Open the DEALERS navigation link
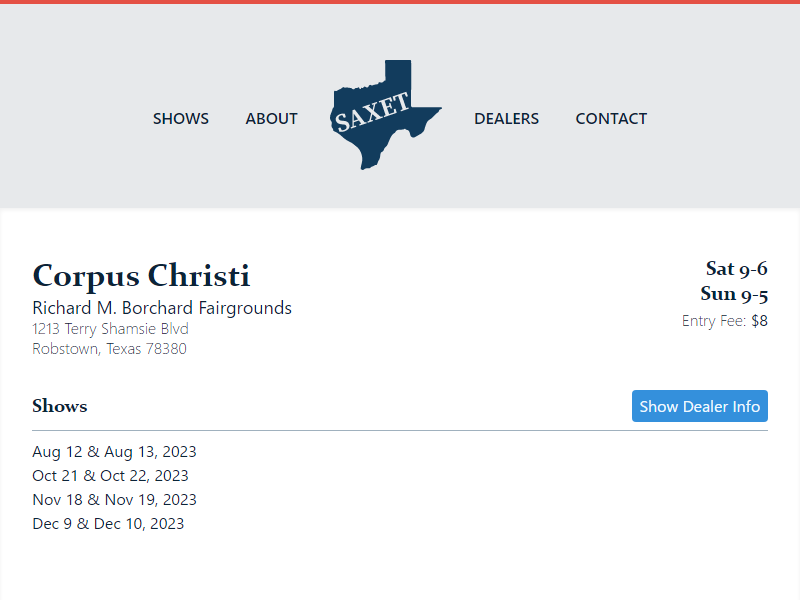 click(x=506, y=118)
